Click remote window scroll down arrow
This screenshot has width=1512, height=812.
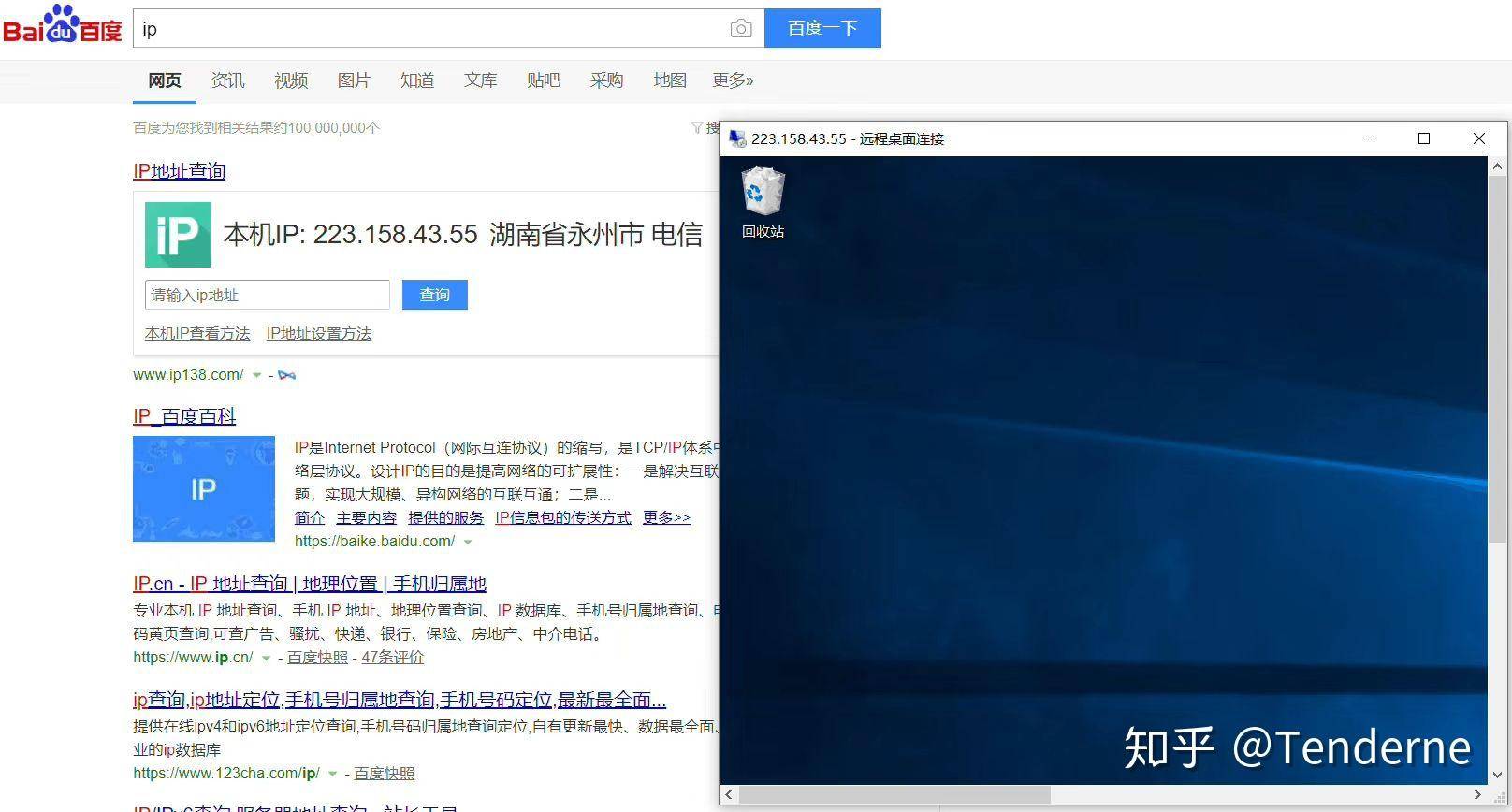pos(1497,775)
